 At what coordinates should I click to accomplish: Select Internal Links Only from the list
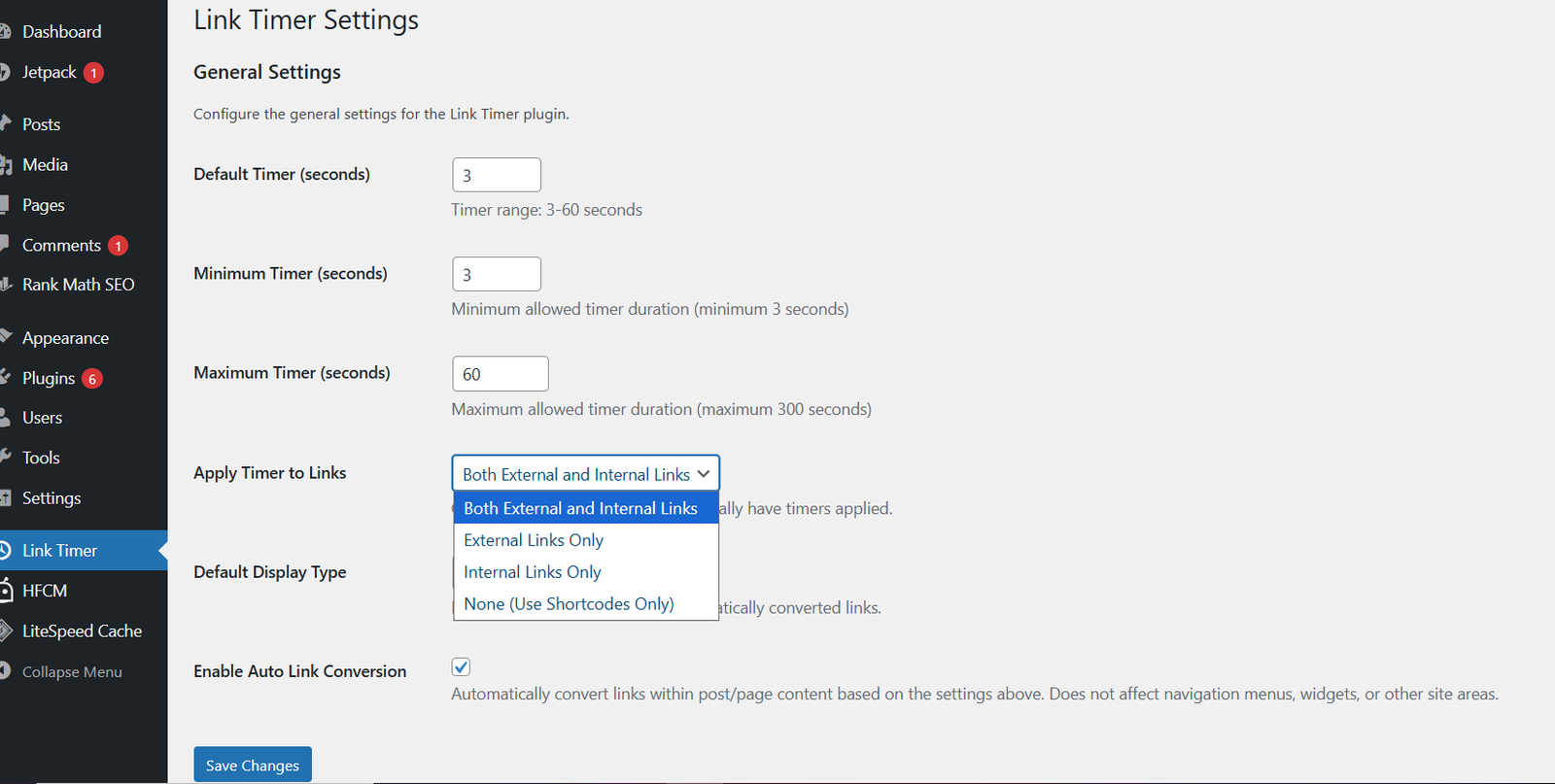(533, 572)
